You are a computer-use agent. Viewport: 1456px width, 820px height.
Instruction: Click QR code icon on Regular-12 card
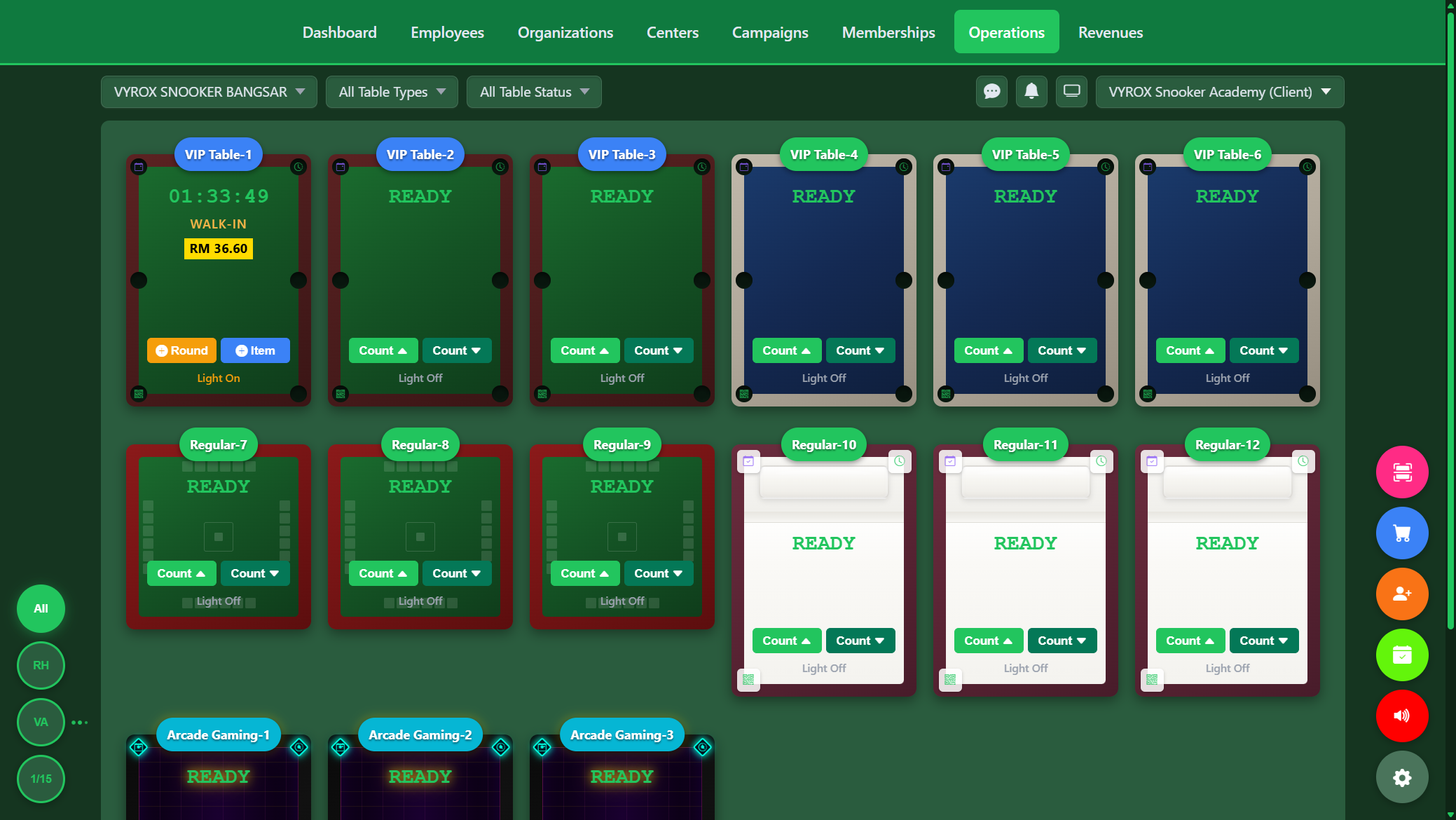[1152, 679]
